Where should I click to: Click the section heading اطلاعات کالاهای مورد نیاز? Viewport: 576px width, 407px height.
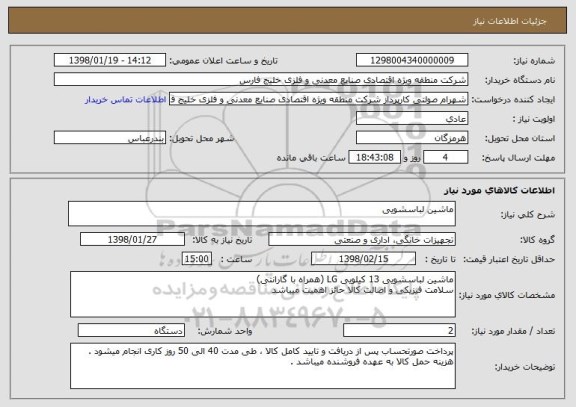[x=499, y=190]
